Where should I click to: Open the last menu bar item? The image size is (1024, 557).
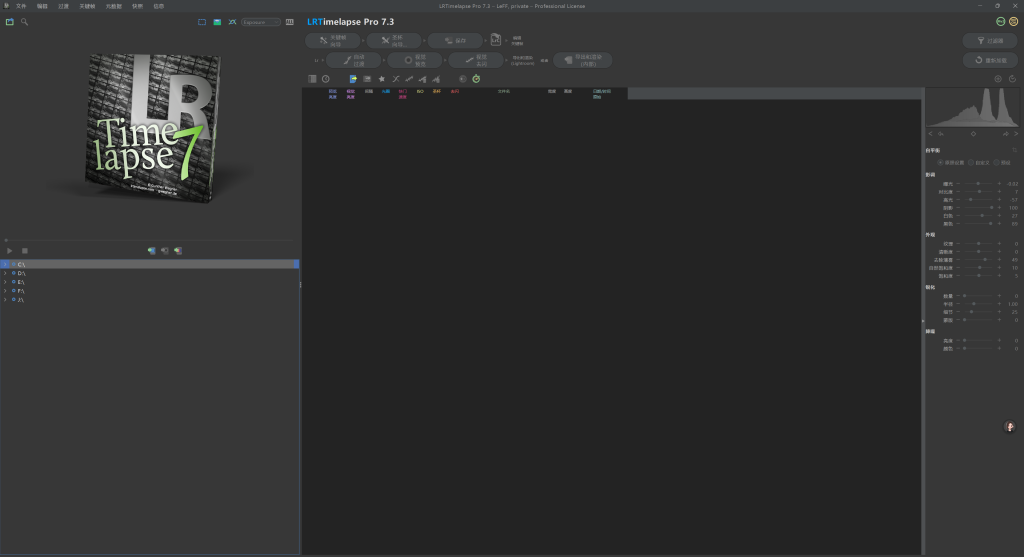click(x=158, y=6)
